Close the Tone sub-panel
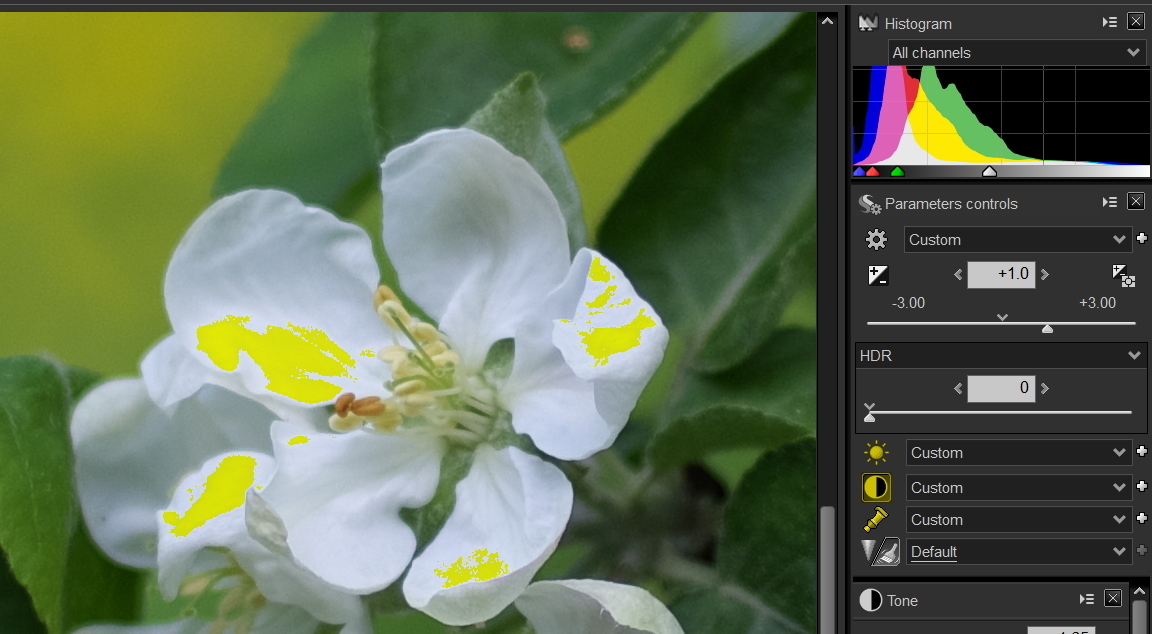 1112,598
